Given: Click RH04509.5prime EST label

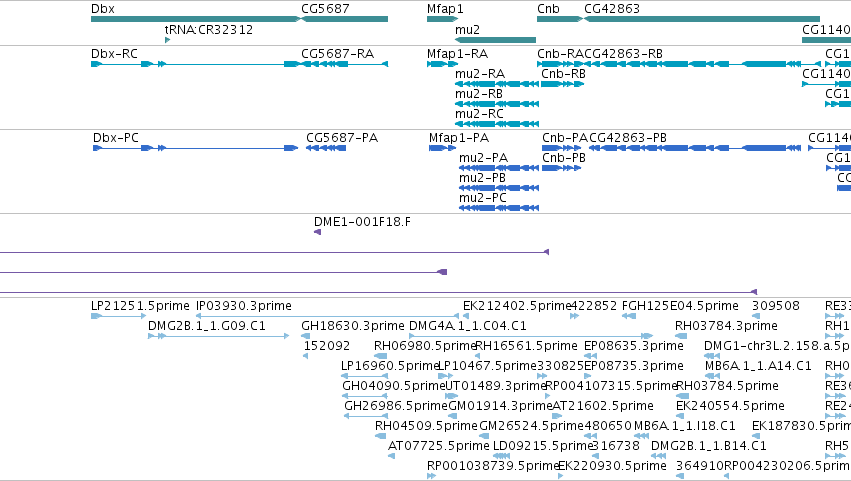Looking at the screenshot, I should coord(426,426).
